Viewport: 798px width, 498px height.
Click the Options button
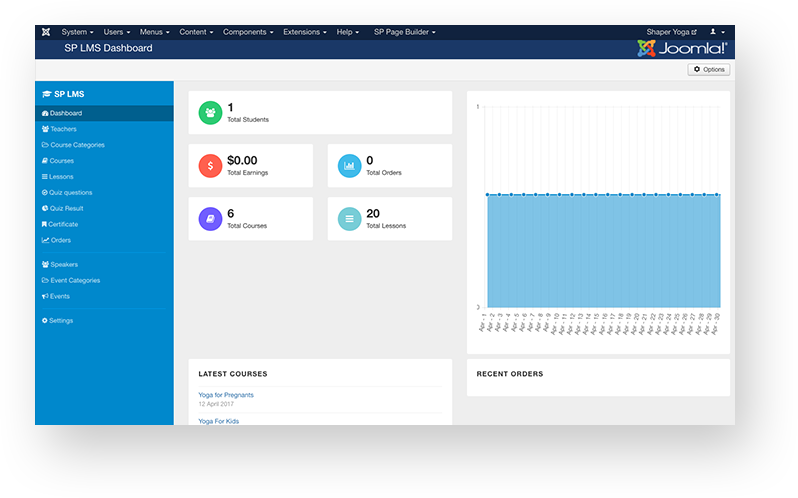708,70
